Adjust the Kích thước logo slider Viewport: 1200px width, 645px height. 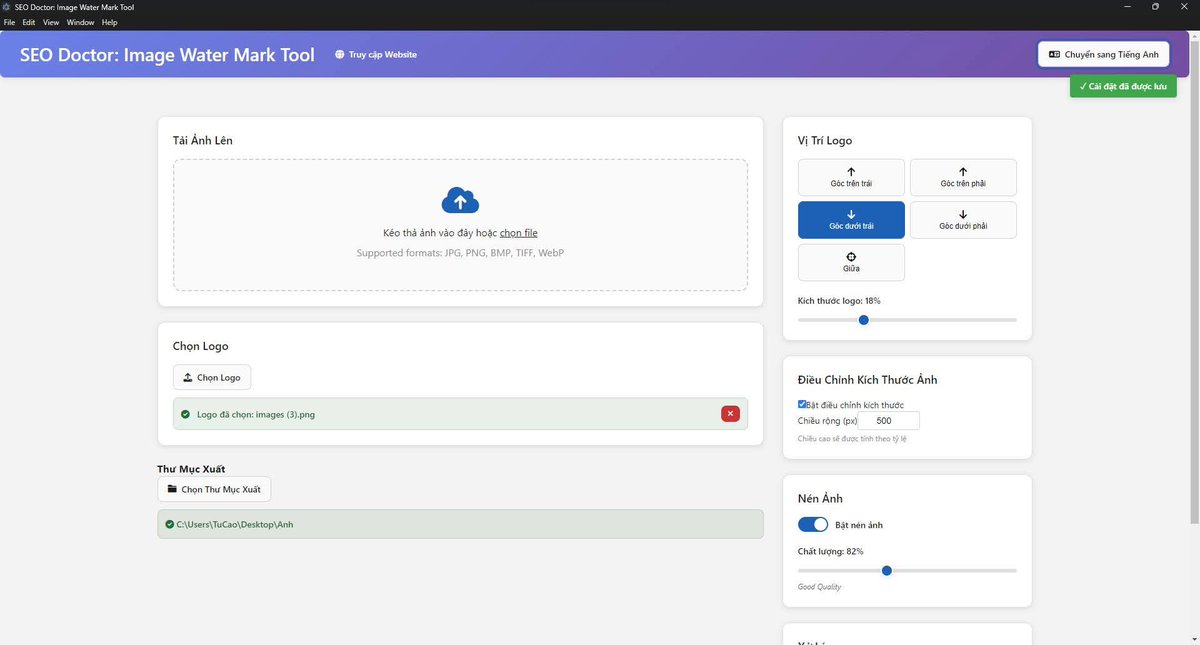[907, 320]
